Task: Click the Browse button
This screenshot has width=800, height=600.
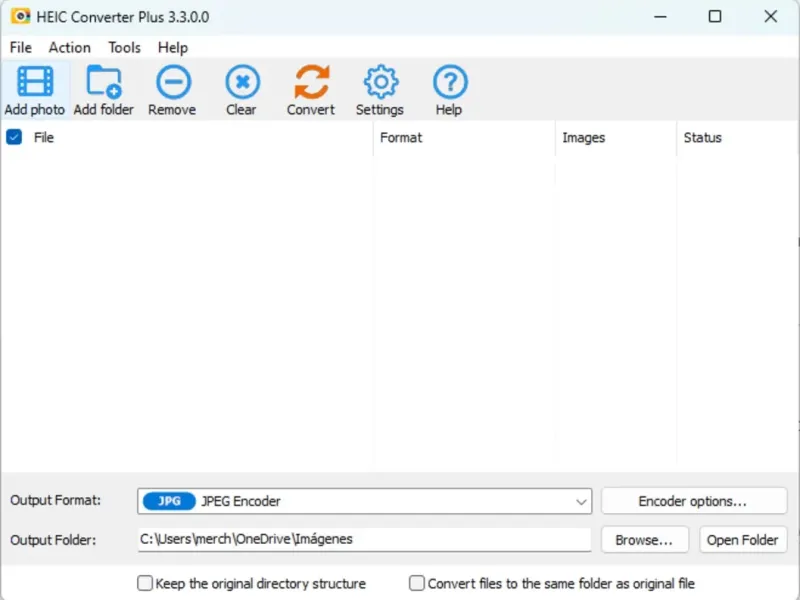Action: click(x=645, y=540)
